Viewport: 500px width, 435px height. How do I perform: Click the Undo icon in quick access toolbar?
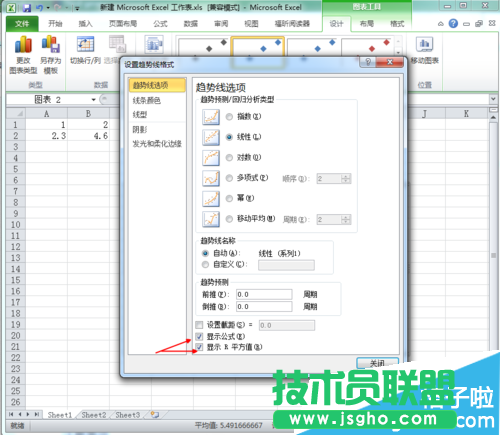(39, 8)
